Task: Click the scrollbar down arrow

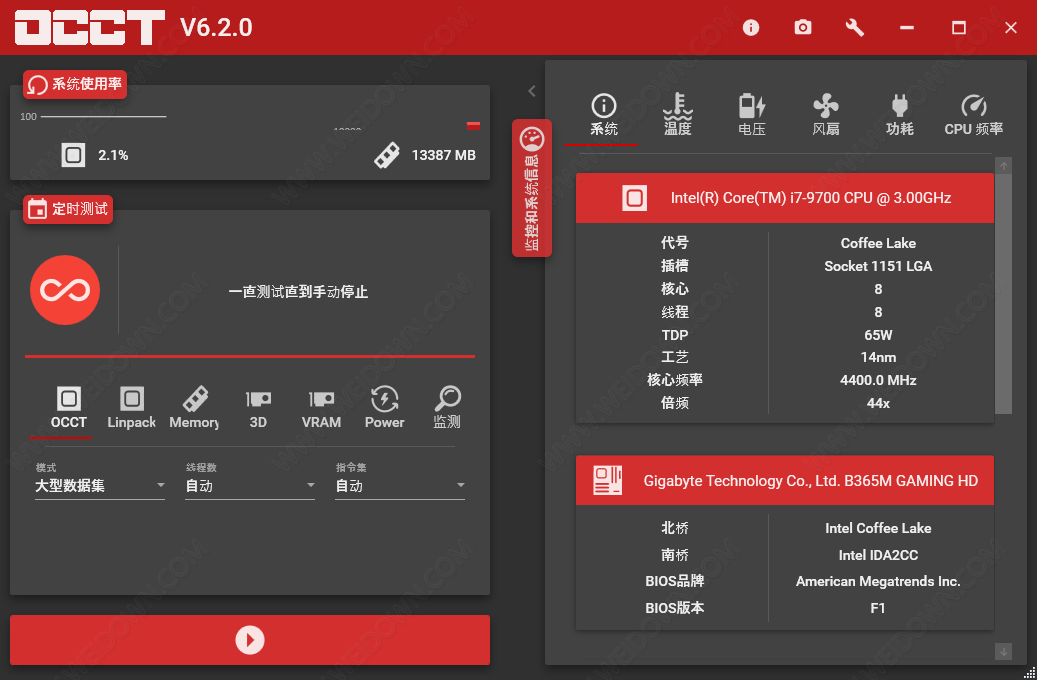Action: click(x=1003, y=652)
